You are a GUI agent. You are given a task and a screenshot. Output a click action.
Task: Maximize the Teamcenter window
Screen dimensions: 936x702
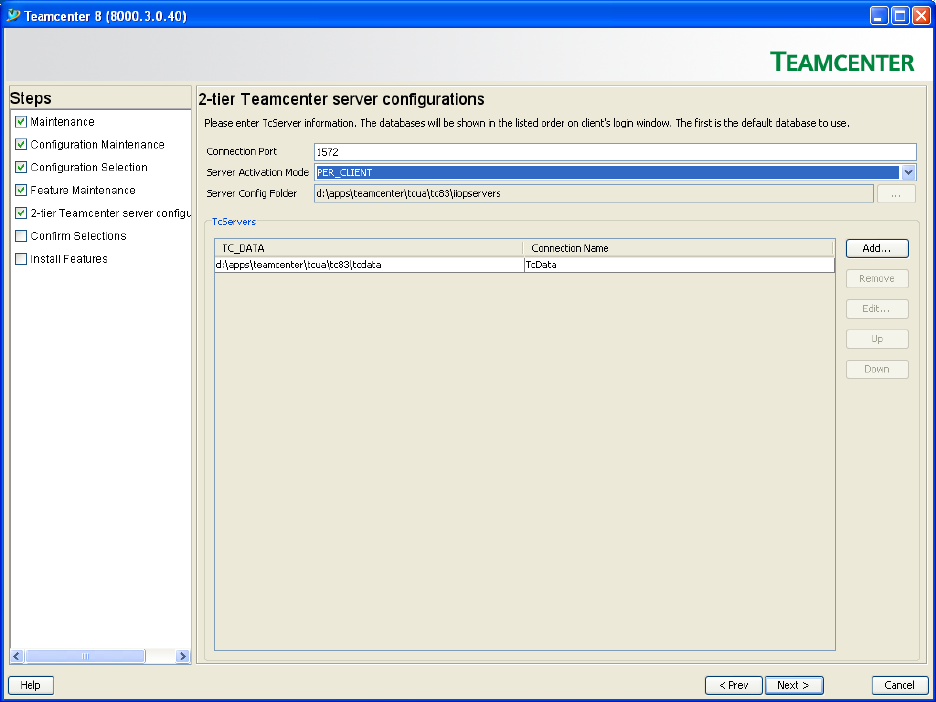pyautogui.click(x=900, y=16)
